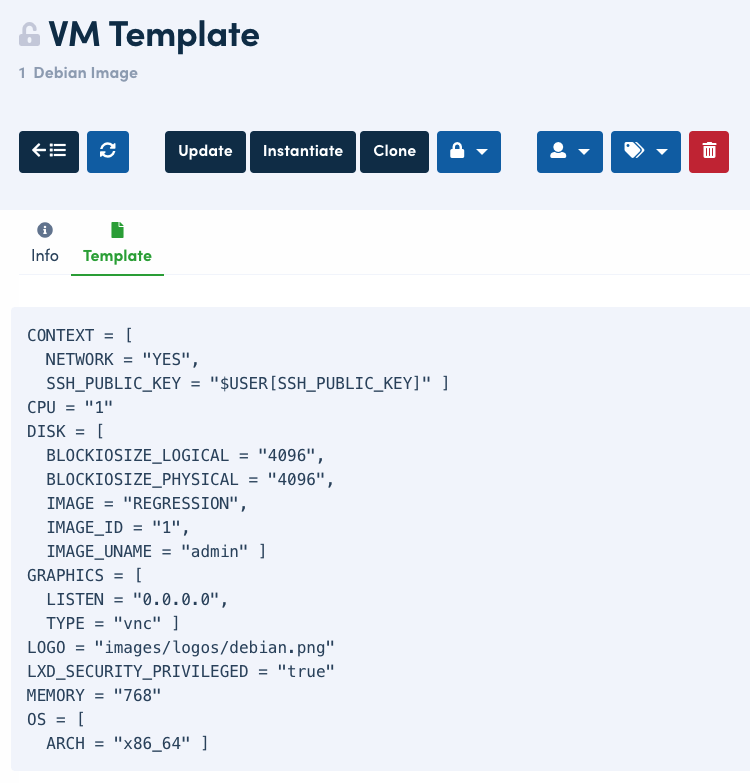Click the LOGO debian.png line in the template

[x=181, y=647]
